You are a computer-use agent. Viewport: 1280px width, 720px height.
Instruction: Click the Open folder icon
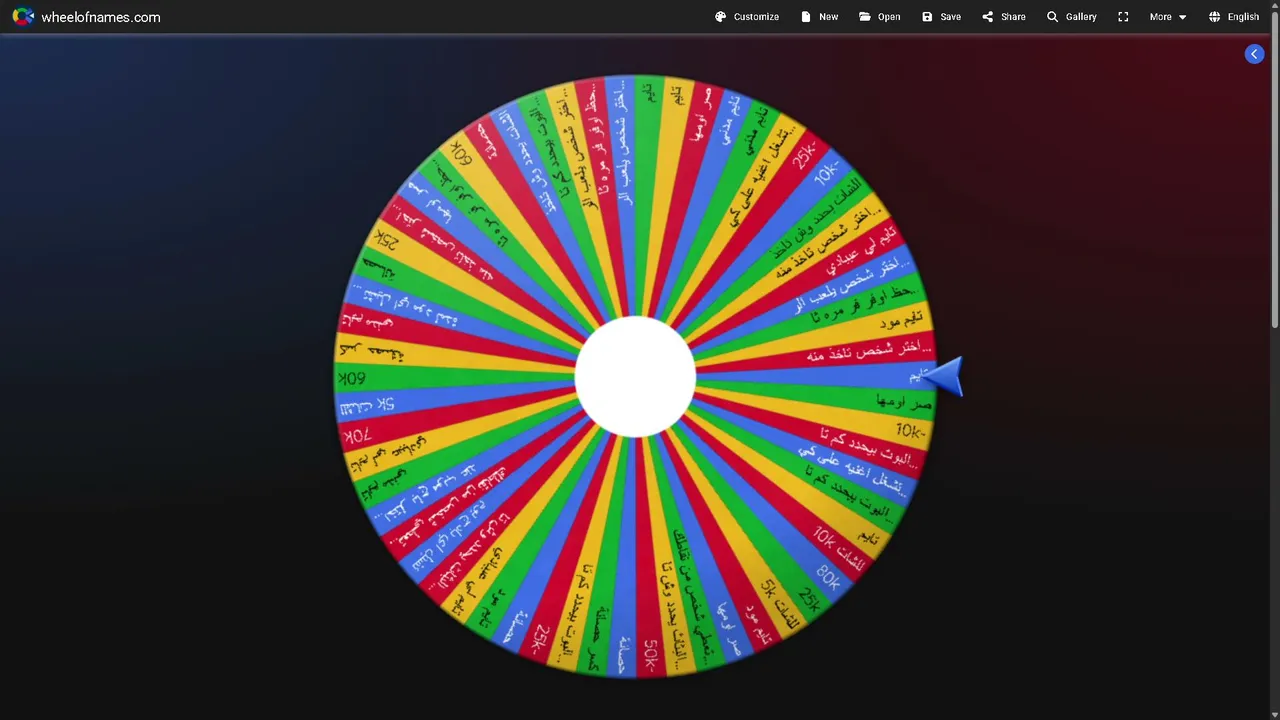pos(865,17)
